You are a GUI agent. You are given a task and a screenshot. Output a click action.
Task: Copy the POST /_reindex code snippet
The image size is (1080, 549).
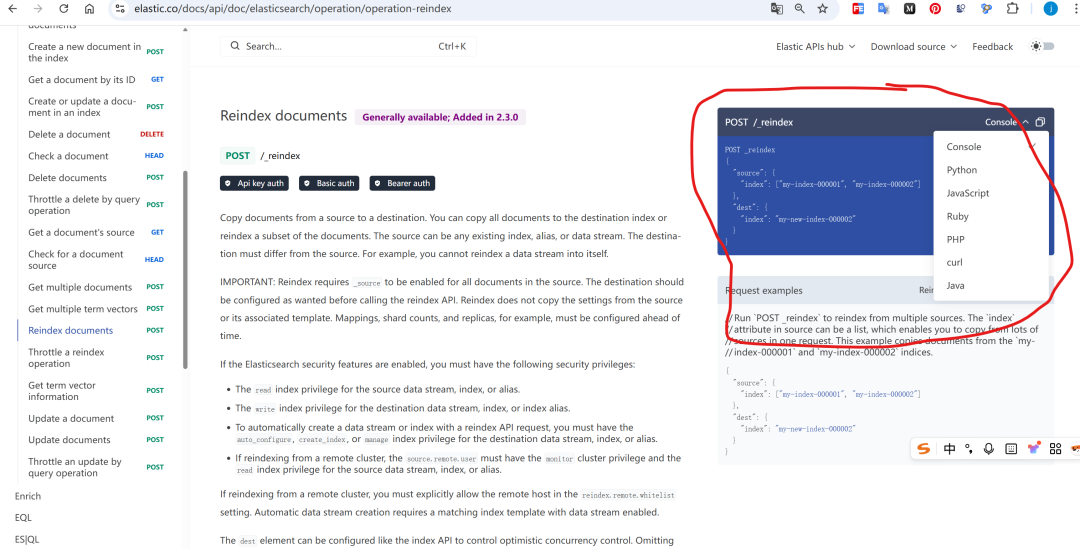1040,122
